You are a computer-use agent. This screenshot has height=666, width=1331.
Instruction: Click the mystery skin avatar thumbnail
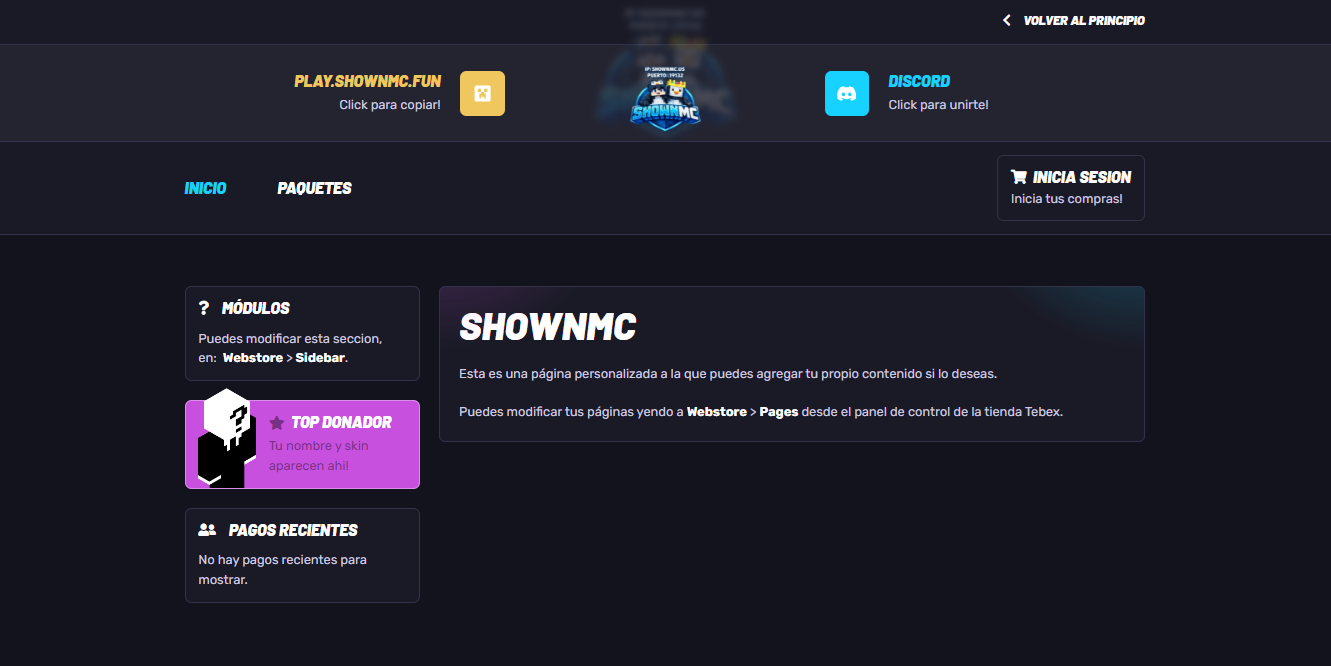[227, 438]
